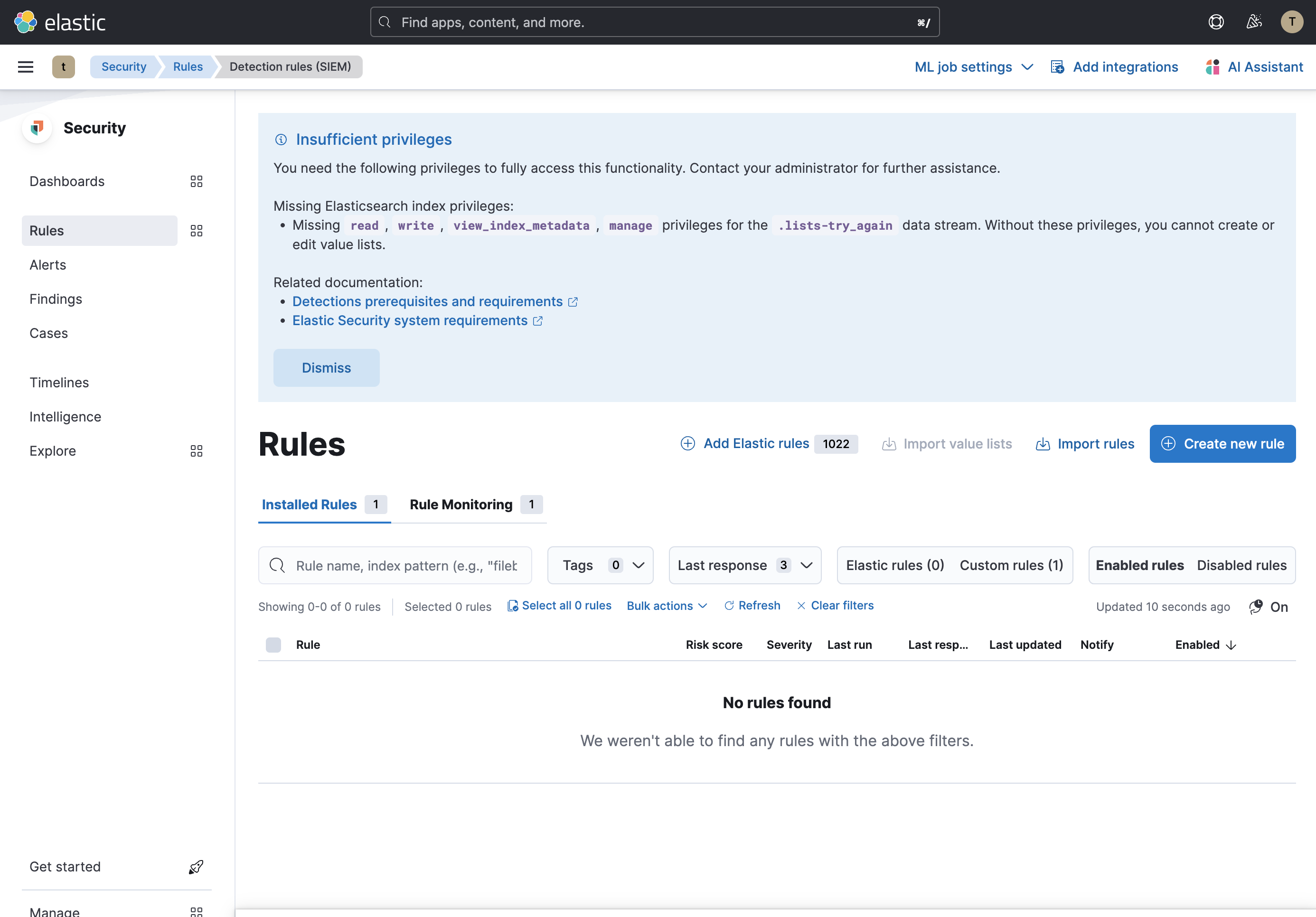Click the Elastic logo in header
The width and height of the screenshot is (1316, 917).
(x=60, y=22)
